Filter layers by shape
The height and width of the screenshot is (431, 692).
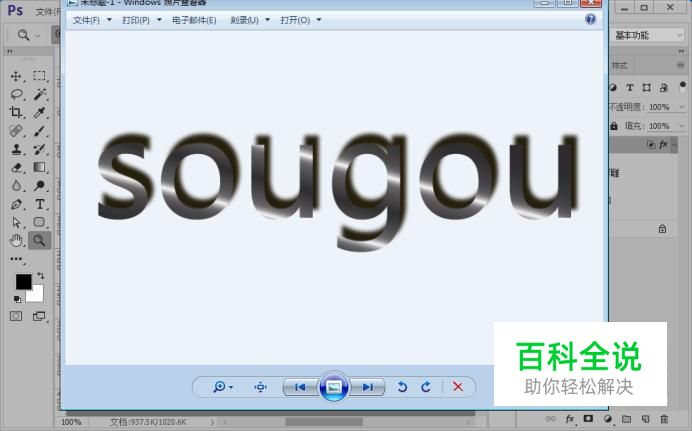click(647, 88)
